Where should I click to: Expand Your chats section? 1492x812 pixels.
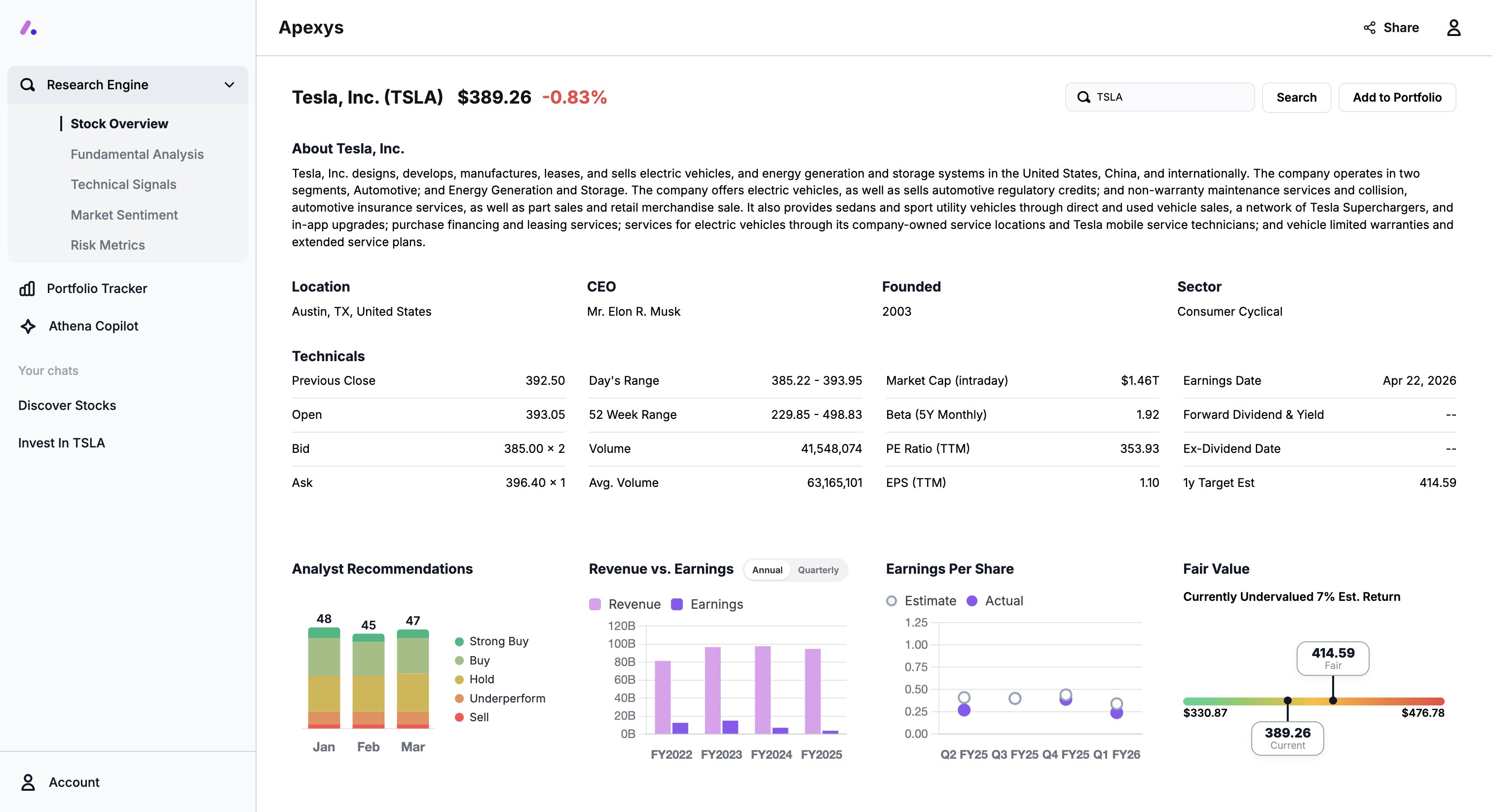coord(48,370)
